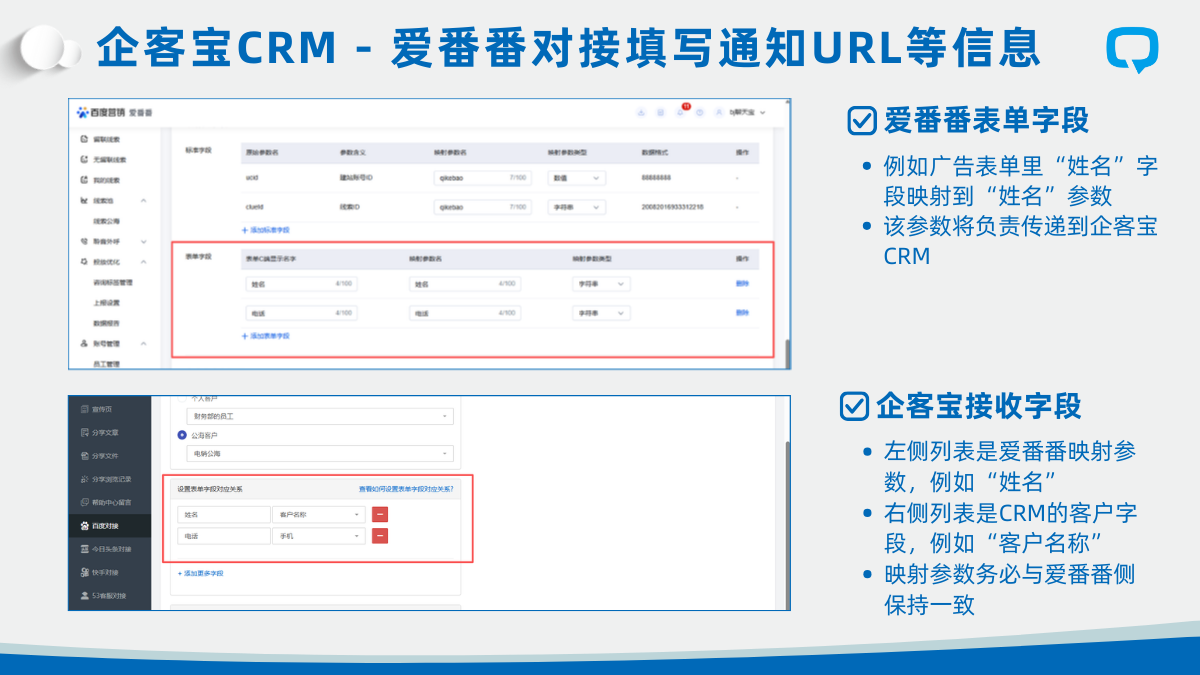This screenshot has height=675, width=1200.
Task: Click the 添加表单字段 link
Action: point(265,336)
